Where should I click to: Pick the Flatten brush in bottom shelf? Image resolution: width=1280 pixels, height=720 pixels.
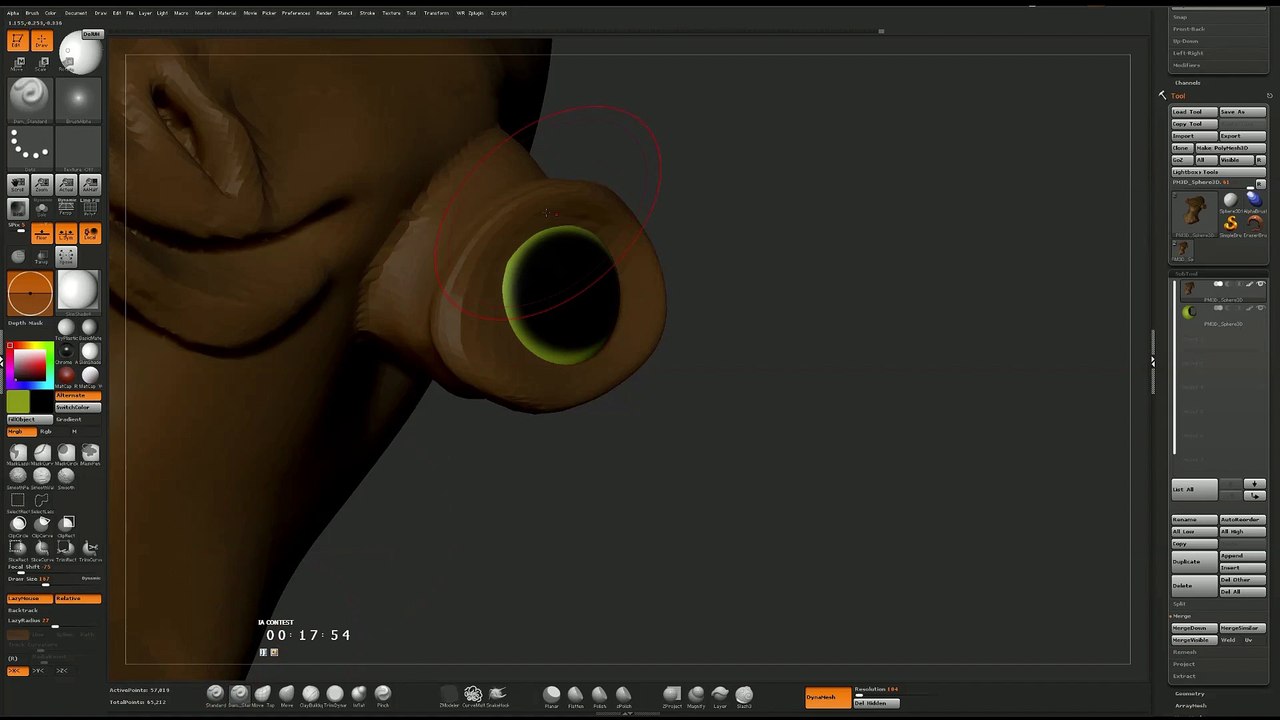(x=575, y=695)
